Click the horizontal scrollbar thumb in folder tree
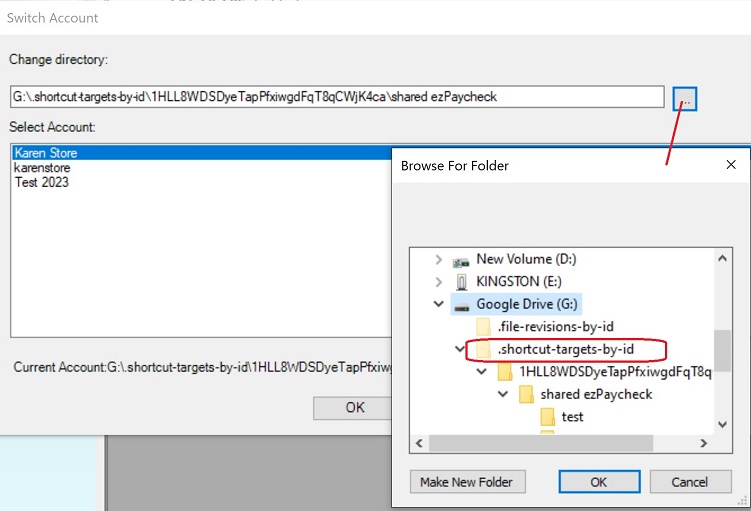 point(541,443)
